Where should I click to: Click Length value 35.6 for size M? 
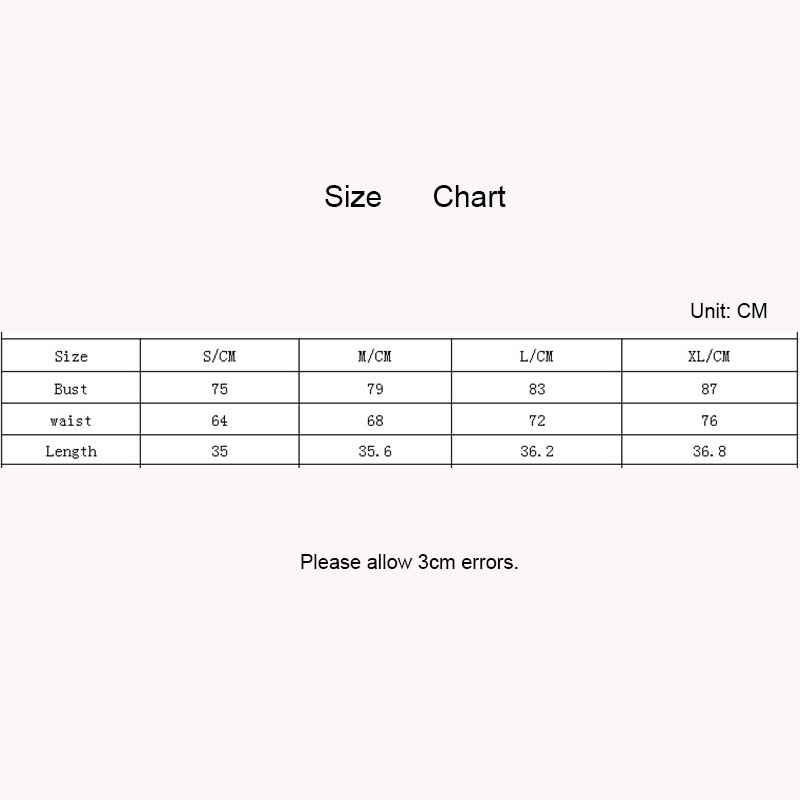pos(374,452)
